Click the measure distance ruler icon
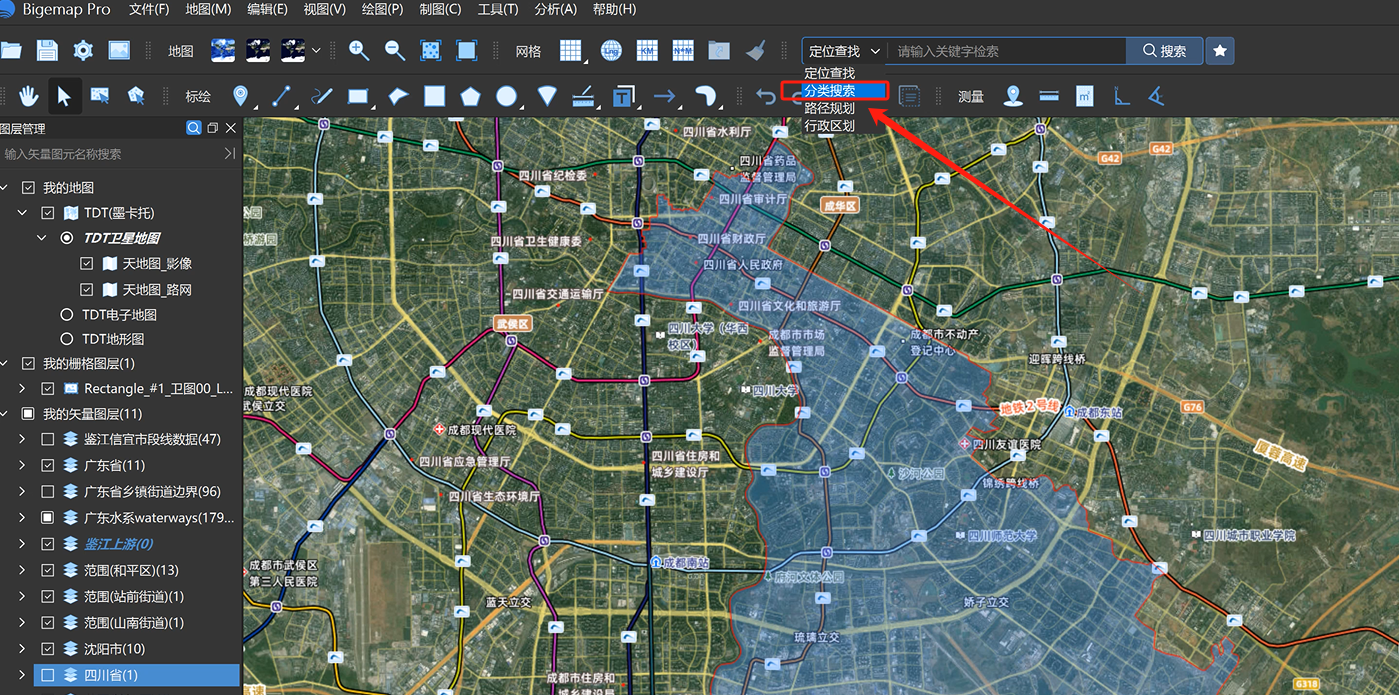Image resolution: width=1399 pixels, height=695 pixels. coord(1049,96)
